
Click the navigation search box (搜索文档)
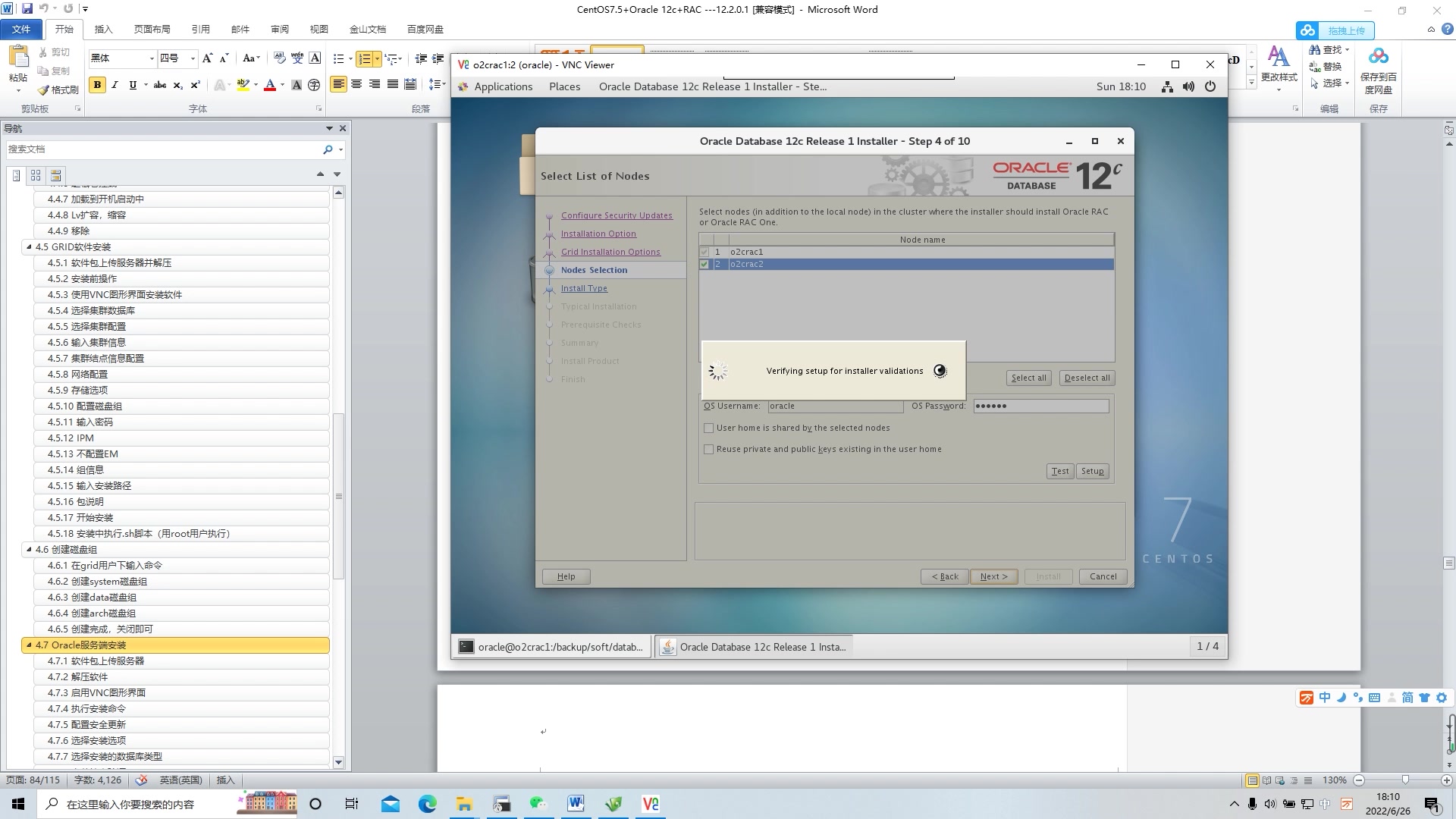(x=163, y=149)
